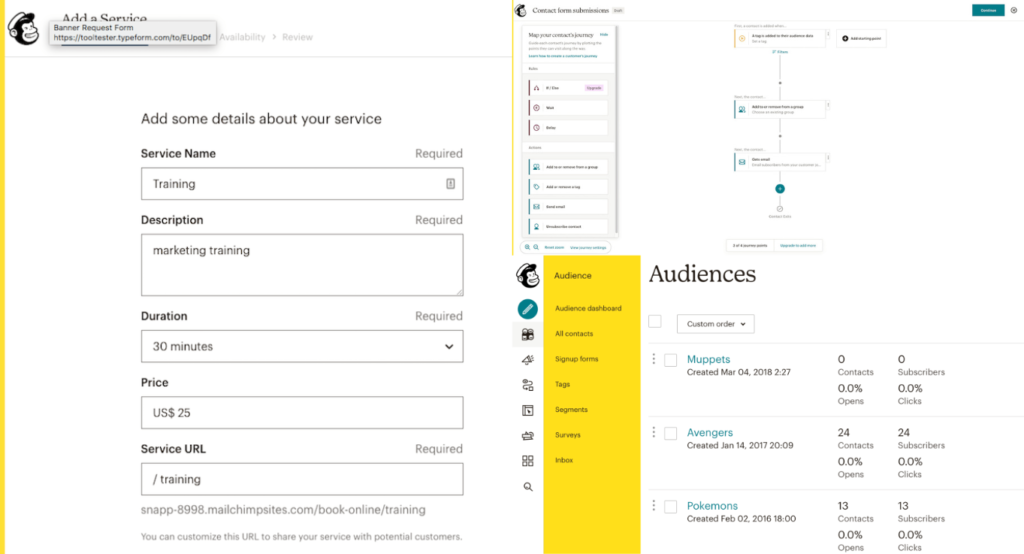Viewport: 1024px width, 554px height.
Task: Select palette action Add to or remove from group
Action: point(568,167)
